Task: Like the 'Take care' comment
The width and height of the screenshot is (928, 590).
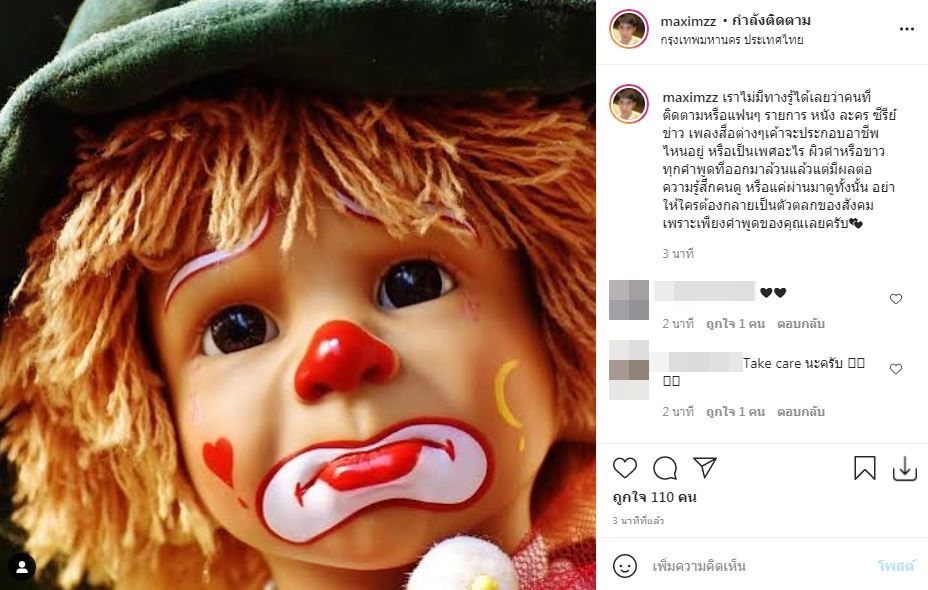Action: (x=896, y=369)
